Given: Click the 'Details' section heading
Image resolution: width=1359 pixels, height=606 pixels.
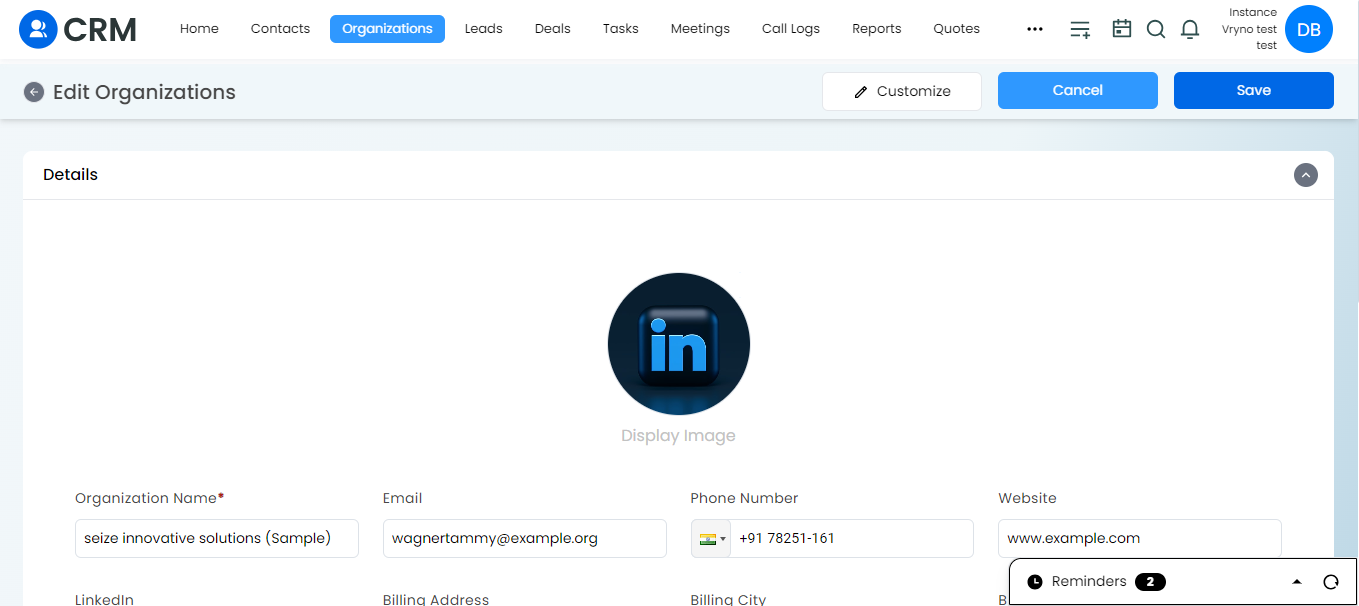Looking at the screenshot, I should 71,175.
